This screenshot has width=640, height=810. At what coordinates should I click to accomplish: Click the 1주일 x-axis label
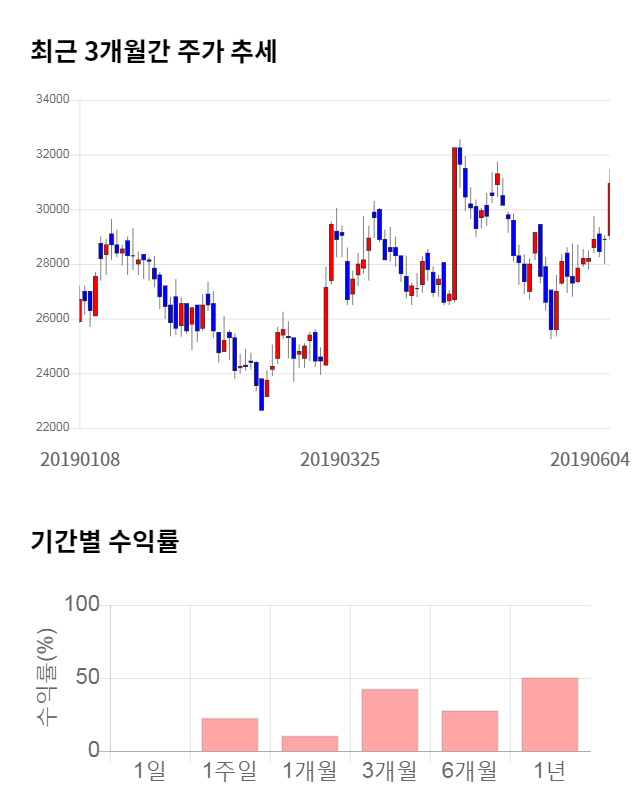(x=230, y=771)
